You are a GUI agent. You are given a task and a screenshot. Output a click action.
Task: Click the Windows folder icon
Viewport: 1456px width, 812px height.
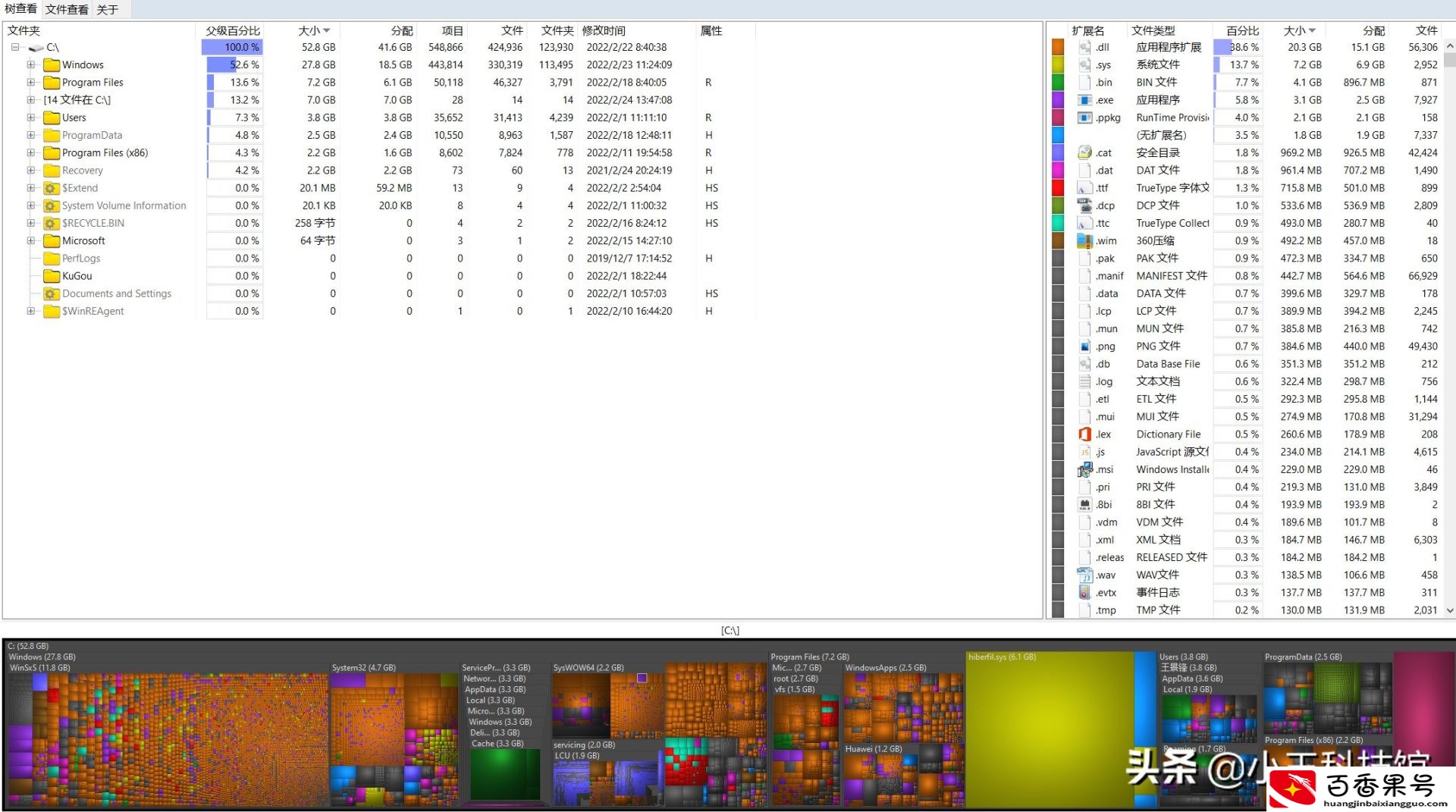pos(52,64)
